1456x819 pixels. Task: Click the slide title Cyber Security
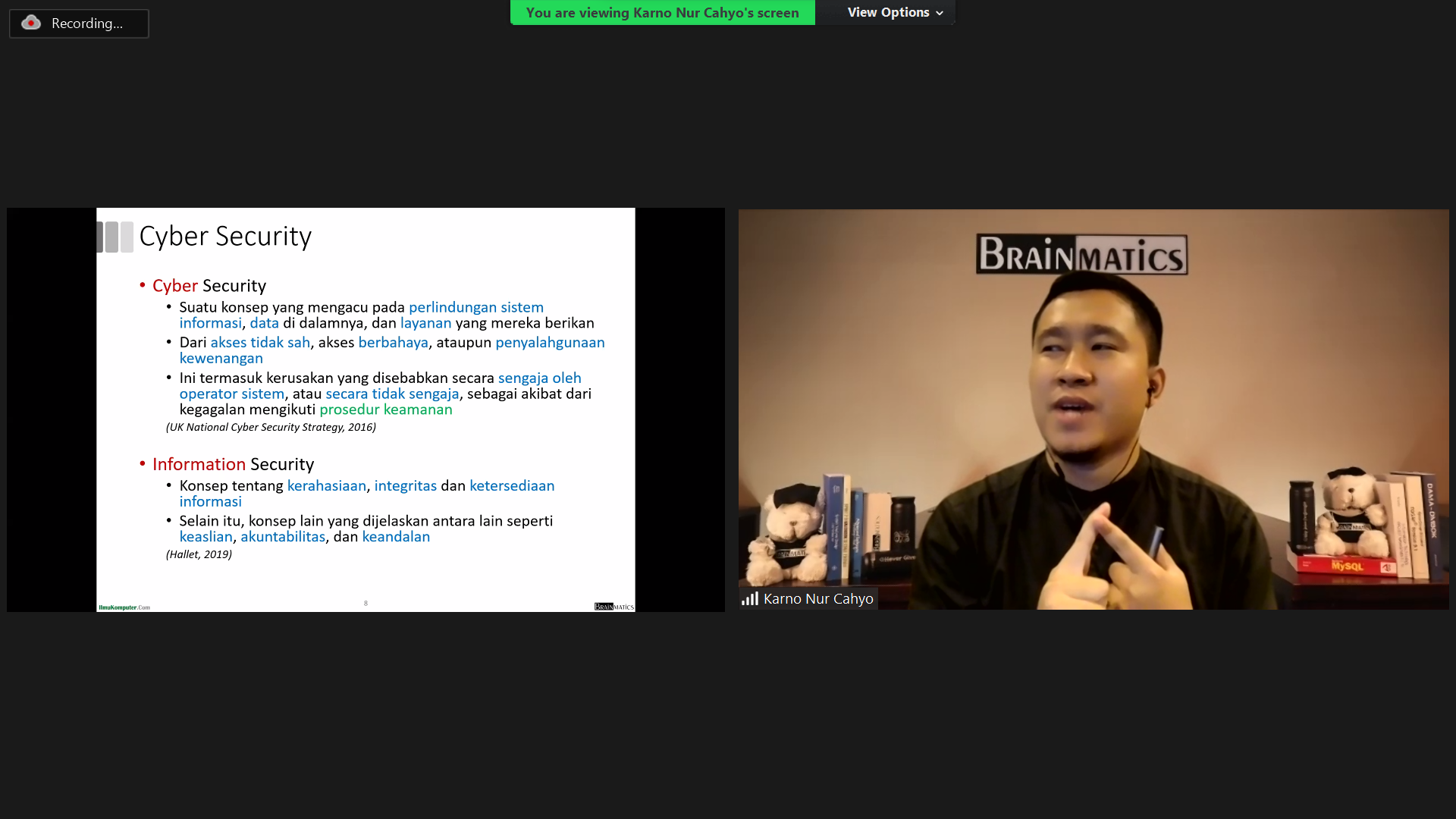pyautogui.click(x=225, y=237)
